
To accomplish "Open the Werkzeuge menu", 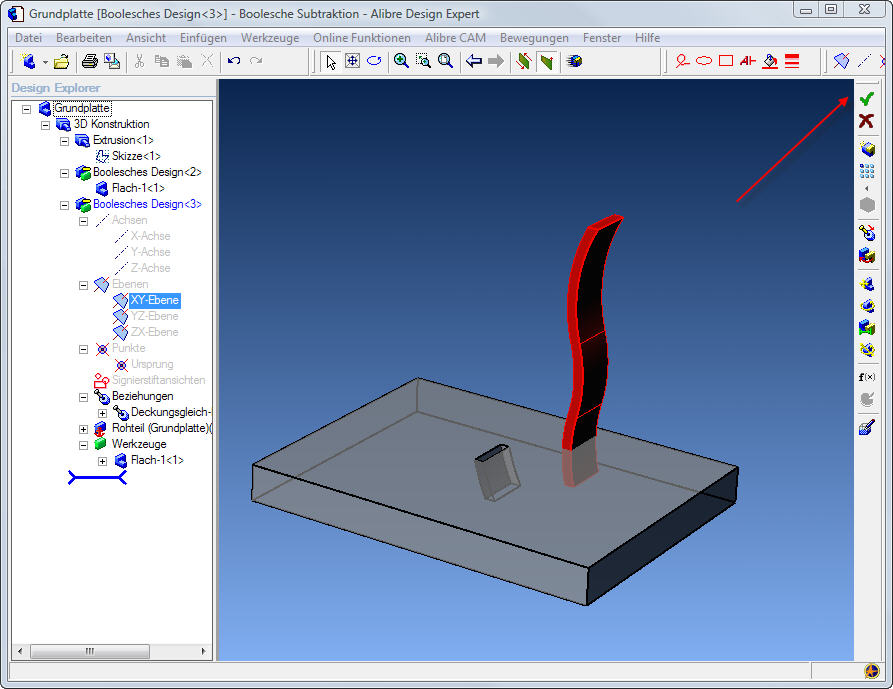I will (x=270, y=38).
